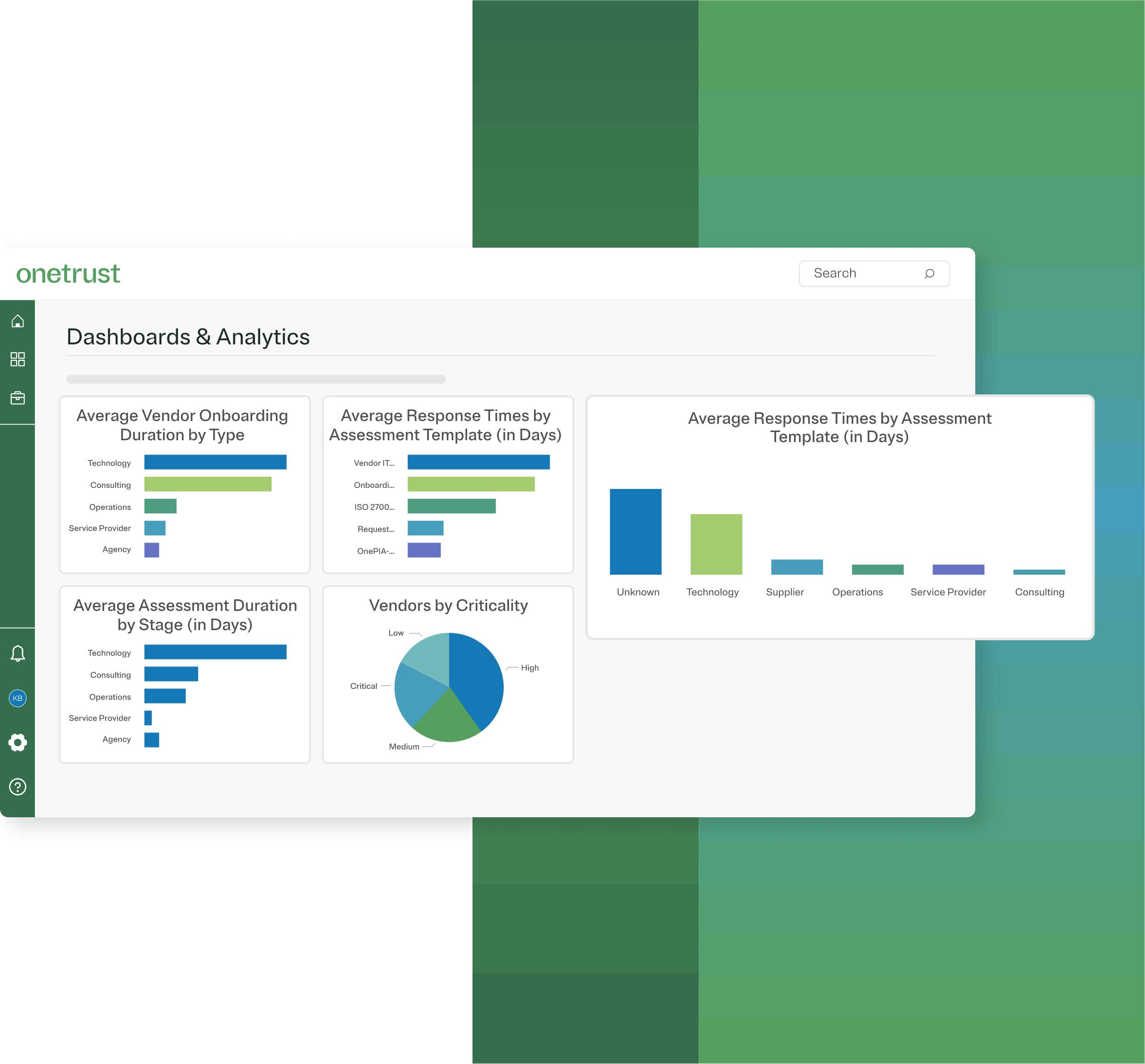Click the Vendor IT... bar in response chart

tap(478, 462)
